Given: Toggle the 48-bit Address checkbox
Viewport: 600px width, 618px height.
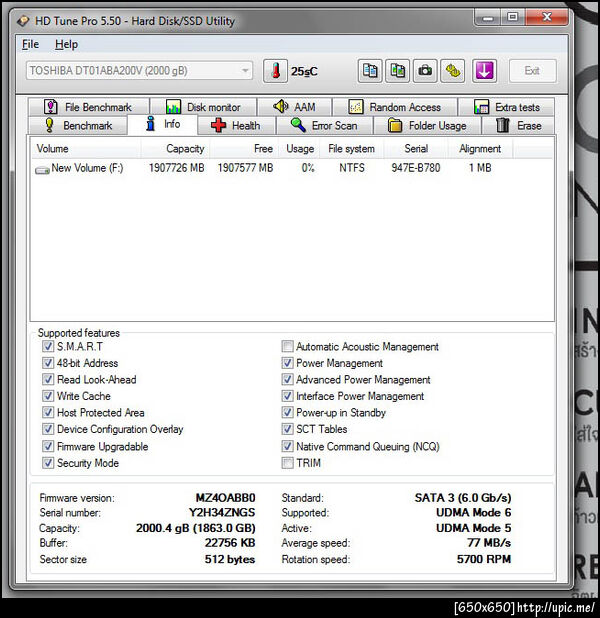Looking at the screenshot, I should [x=48, y=363].
